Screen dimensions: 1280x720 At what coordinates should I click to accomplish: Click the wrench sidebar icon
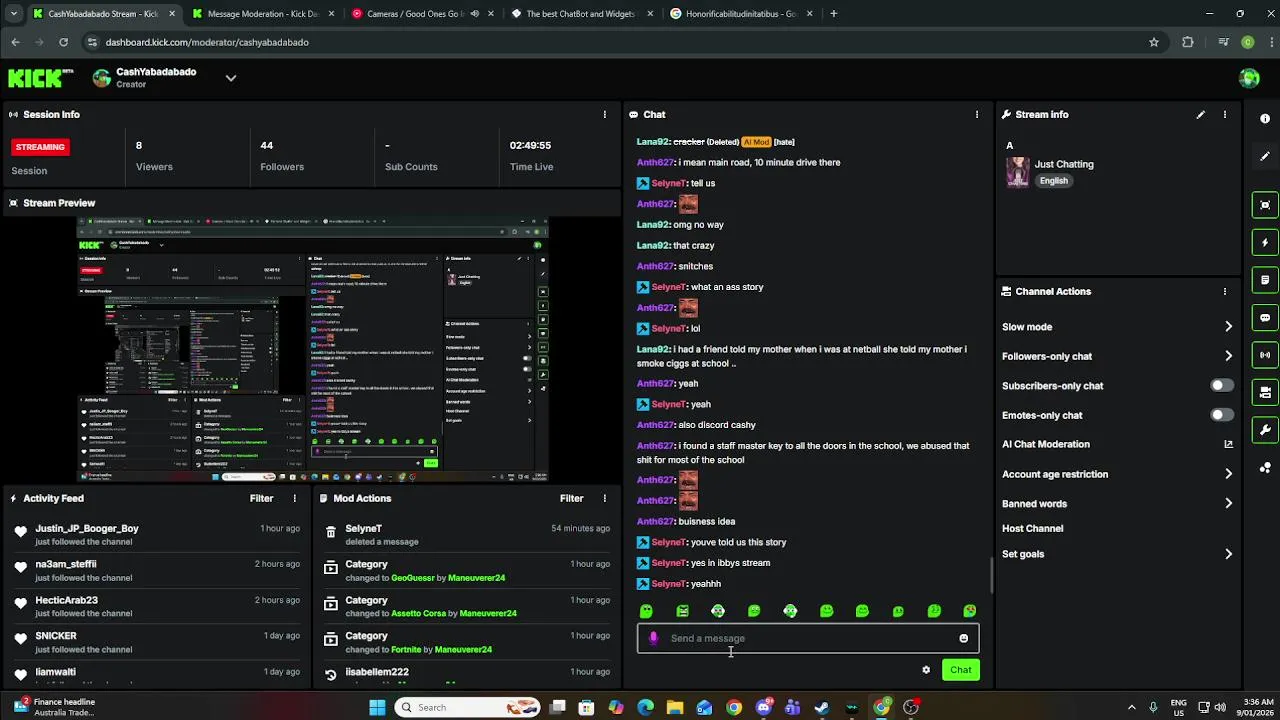tap(1264, 430)
